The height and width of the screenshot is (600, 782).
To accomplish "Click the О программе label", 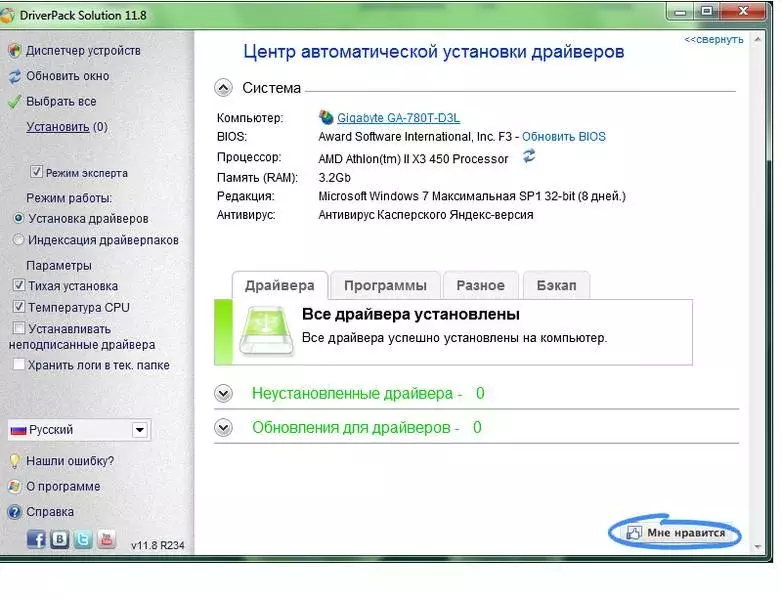I will tap(63, 486).
